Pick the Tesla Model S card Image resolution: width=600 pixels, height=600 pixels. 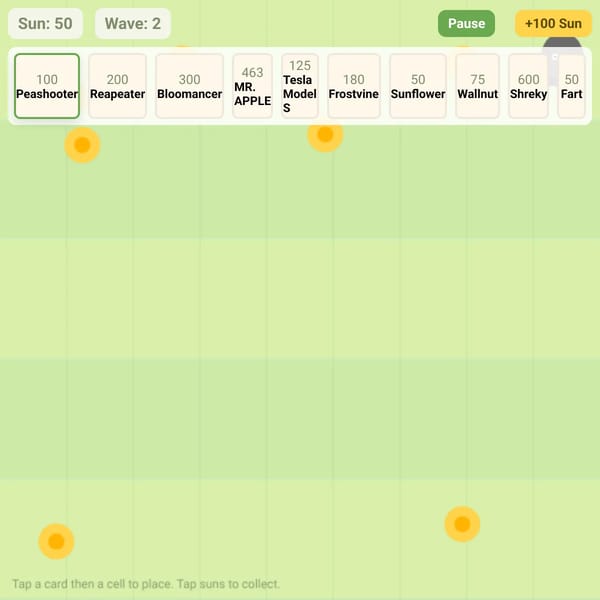tap(300, 86)
